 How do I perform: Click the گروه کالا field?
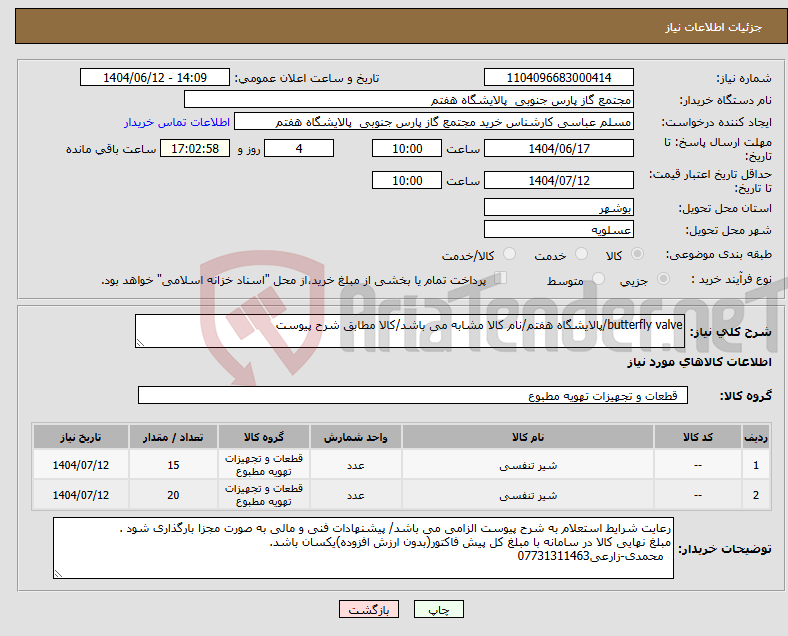(x=413, y=395)
